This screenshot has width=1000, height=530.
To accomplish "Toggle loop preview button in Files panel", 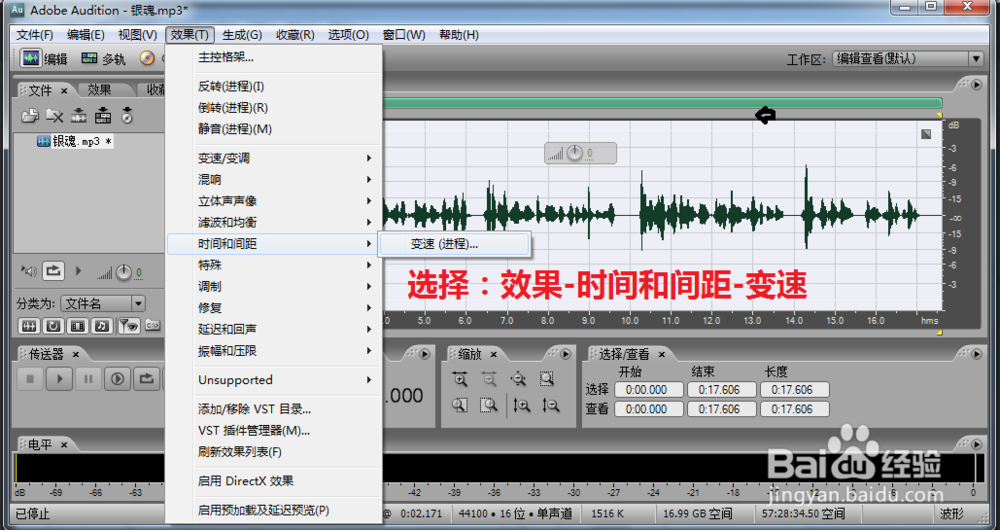I will (54, 271).
